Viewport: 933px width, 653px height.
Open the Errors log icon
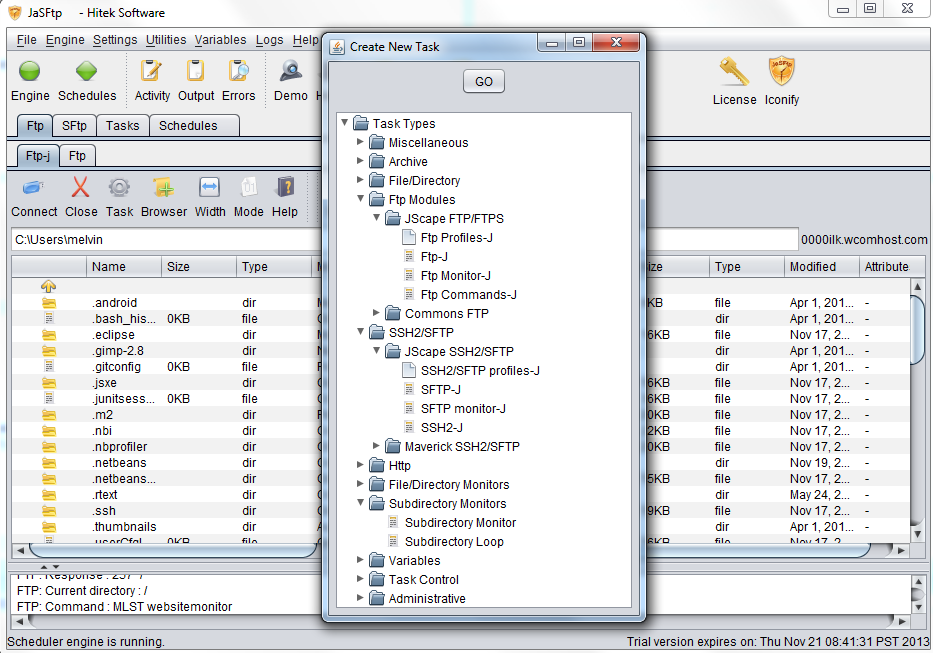click(239, 71)
